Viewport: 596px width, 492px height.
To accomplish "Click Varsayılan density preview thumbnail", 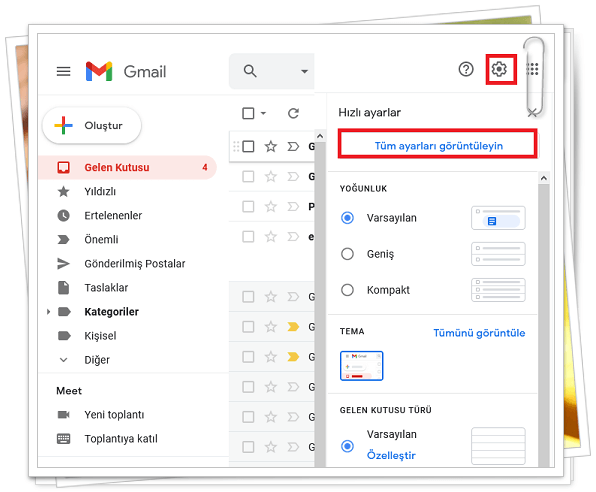I will 498,218.
